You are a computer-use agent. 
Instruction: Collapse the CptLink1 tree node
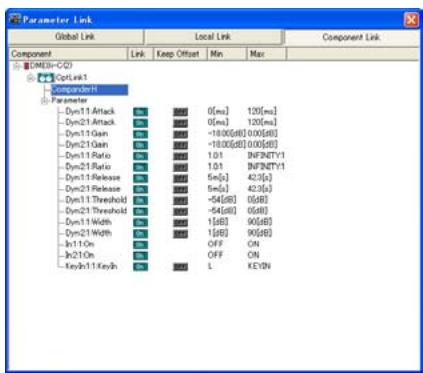pyautogui.click(x=31, y=78)
